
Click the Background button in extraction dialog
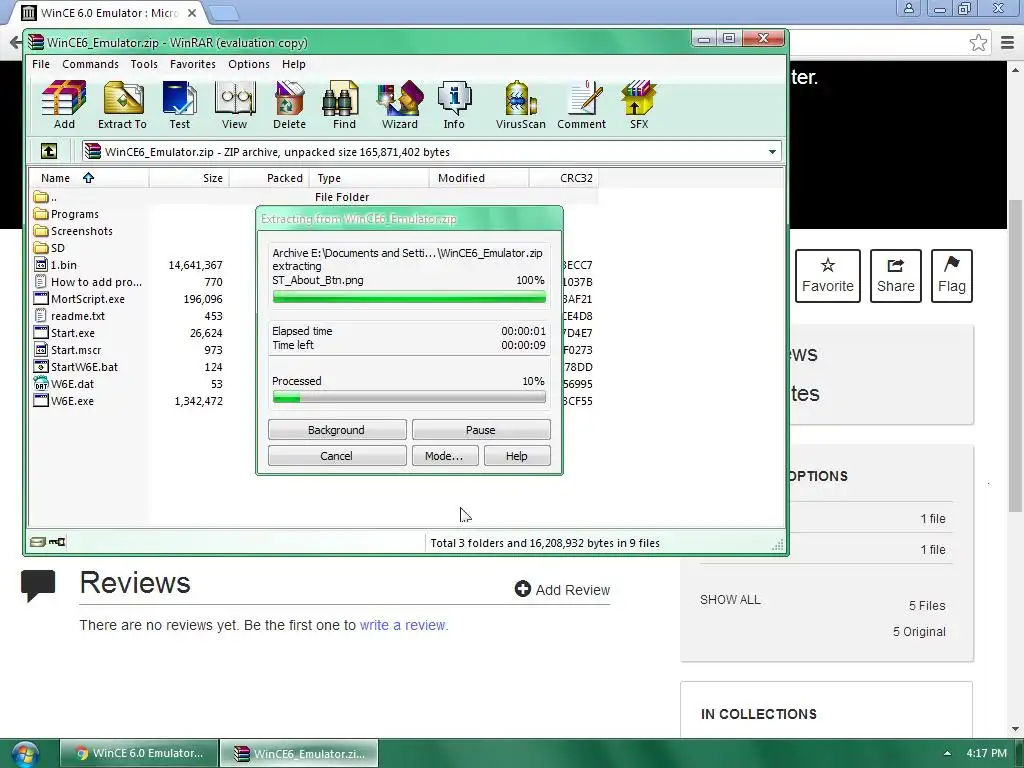(337, 430)
